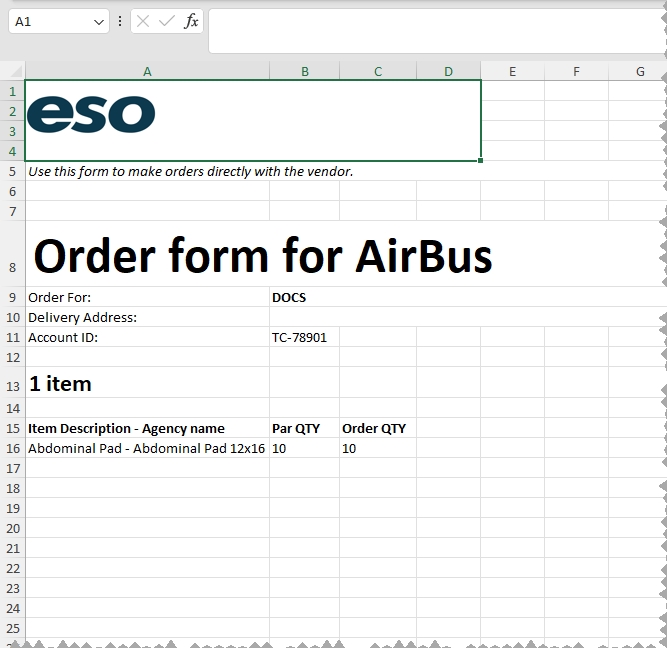The height and width of the screenshot is (648, 667).
Task: Click the Order QTY value 10 in row 16
Action: [378, 448]
